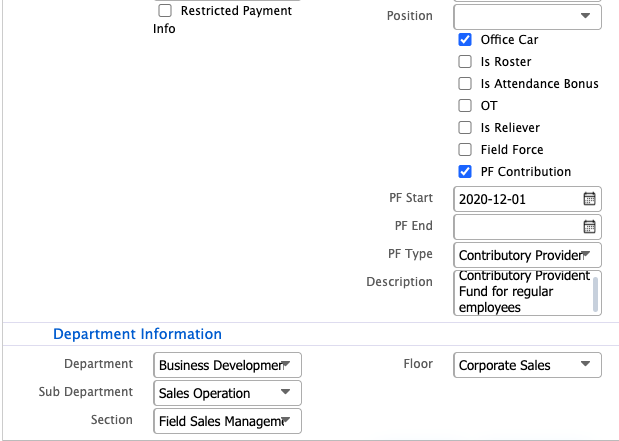Tick the Is Attendance Bonus checkbox

point(465,84)
